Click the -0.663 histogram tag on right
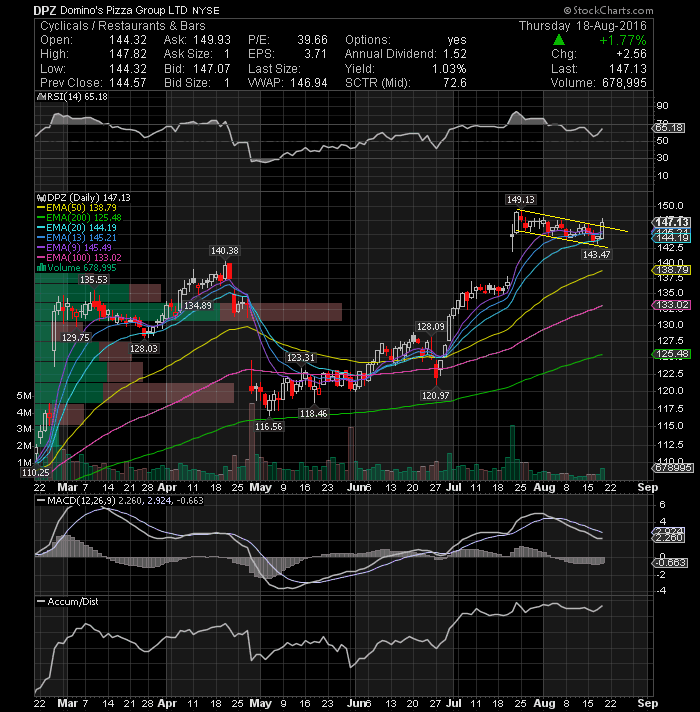The image size is (700, 712). 670,563
